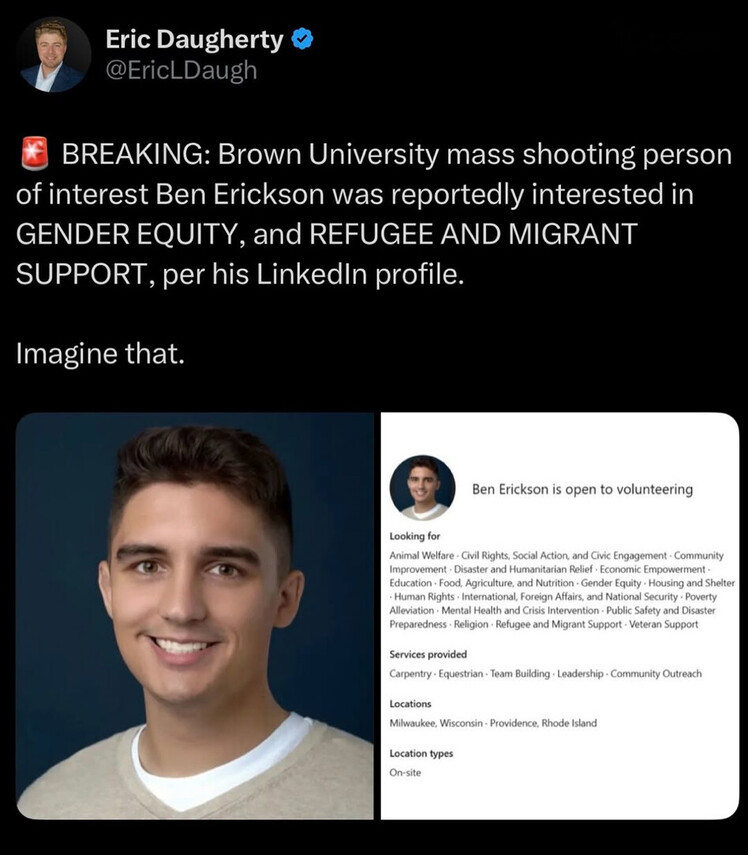748x855 pixels.
Task: Click the word "BREAKING:" in the tweet
Action: [136, 156]
